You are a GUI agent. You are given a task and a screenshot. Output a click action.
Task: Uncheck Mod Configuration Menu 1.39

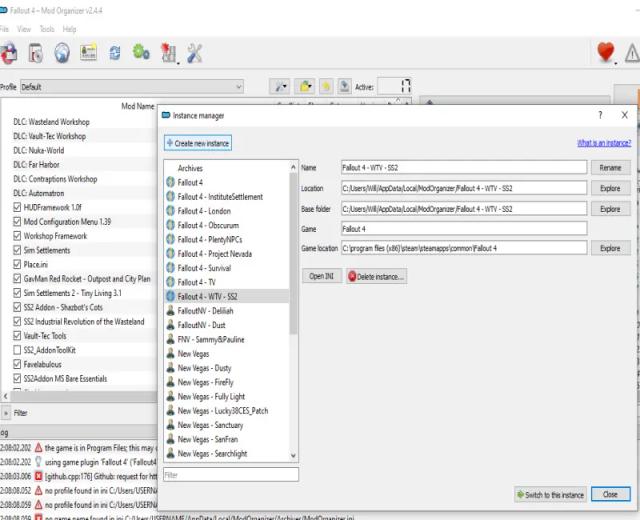pos(17,222)
